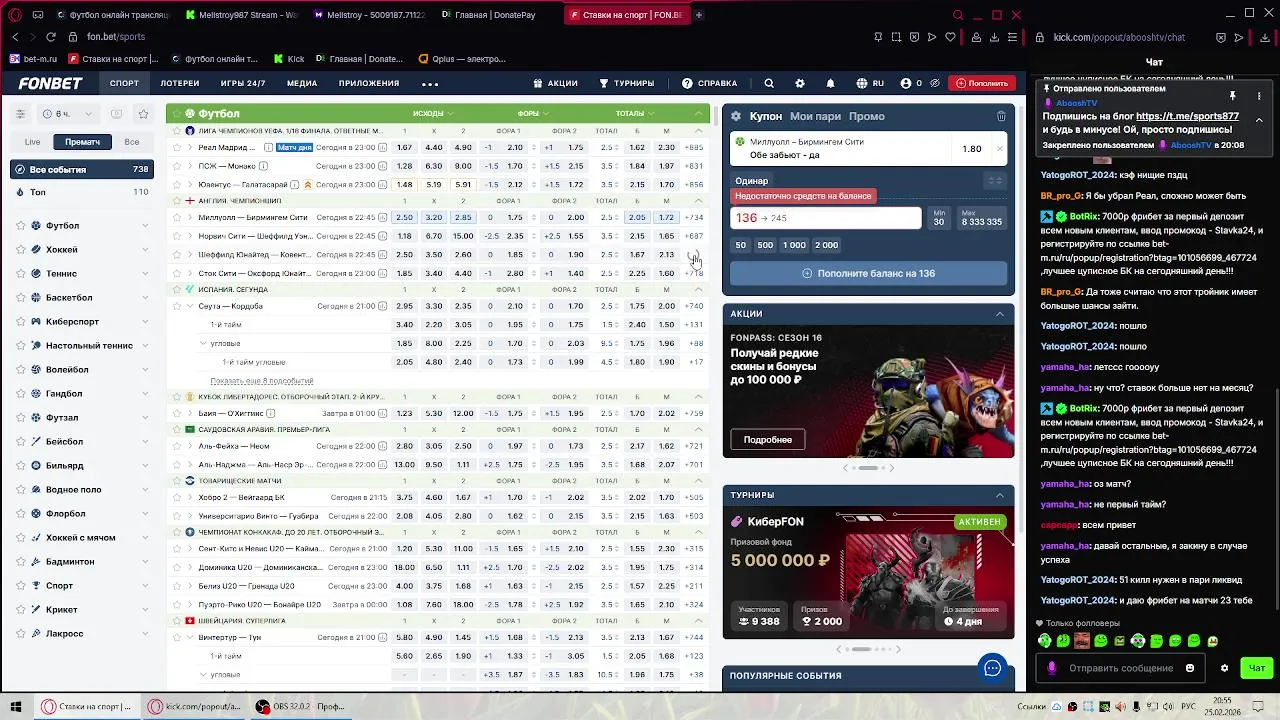Click FONBET logo
Viewport: 1280px width, 720px height.
pyautogui.click(x=50, y=83)
